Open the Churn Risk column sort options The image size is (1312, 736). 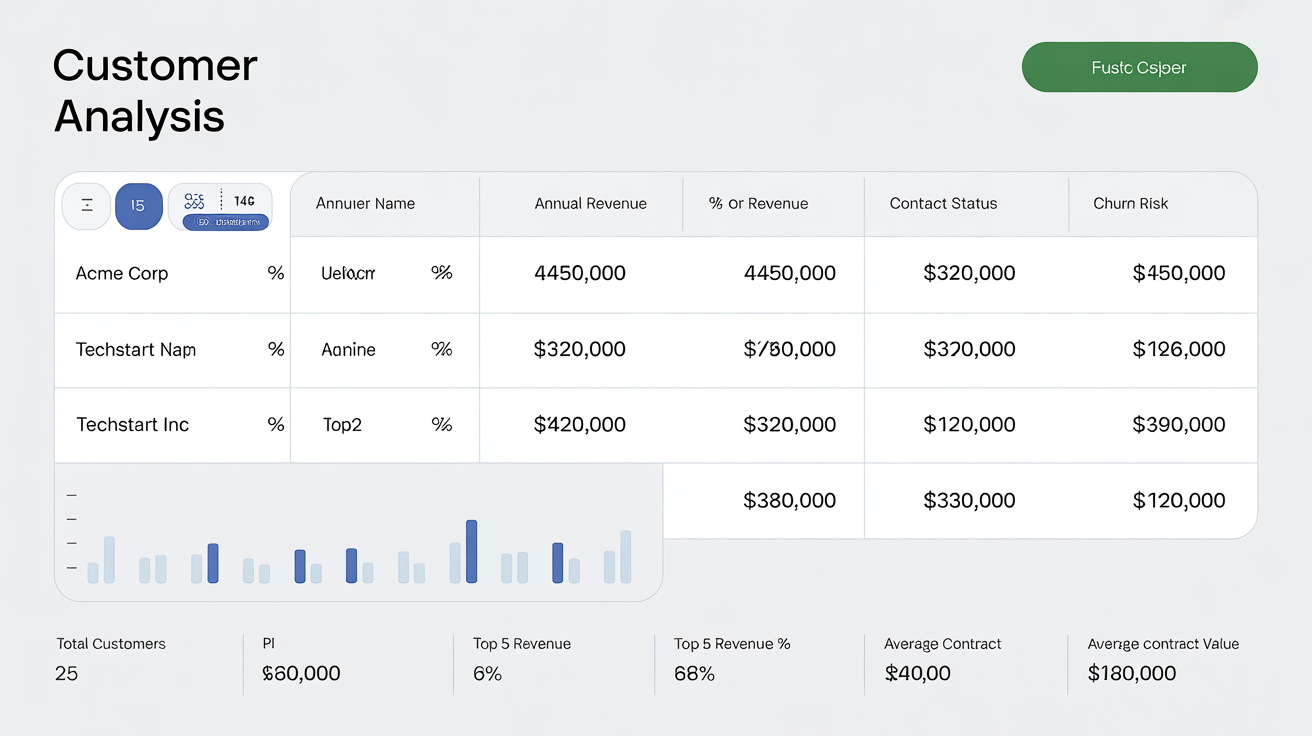[x=1130, y=203]
